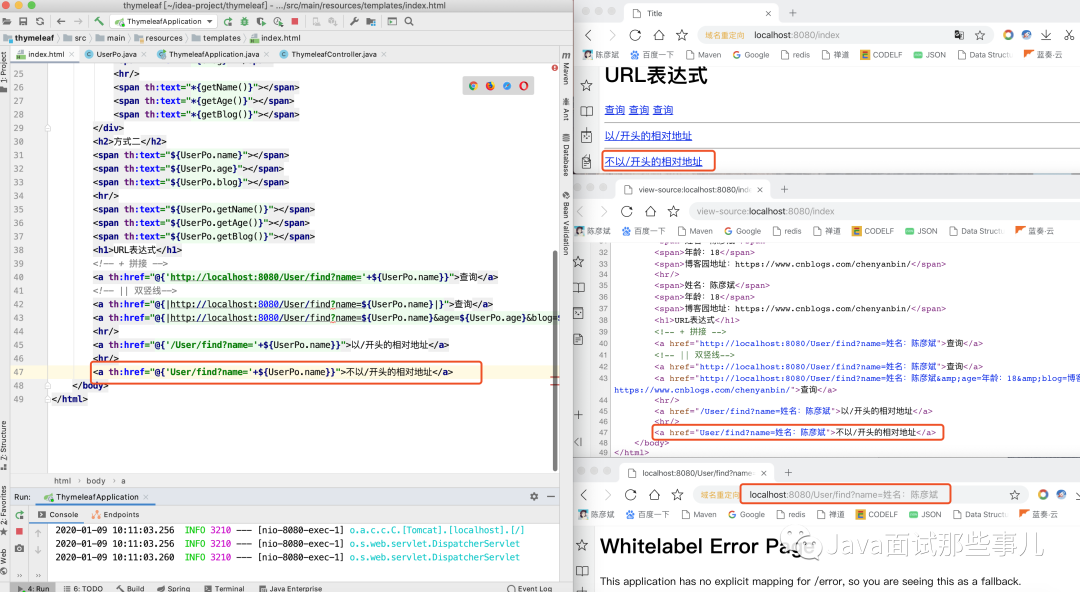Open the Console tab in Run panel
1080x592 pixels.
point(59,514)
